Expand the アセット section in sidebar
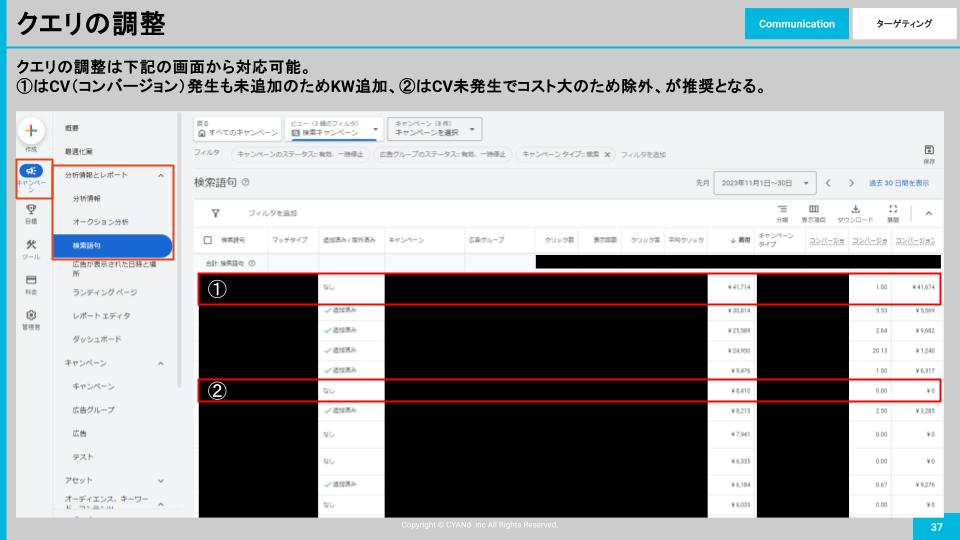Viewport: 960px width, 540px height. click(x=161, y=481)
